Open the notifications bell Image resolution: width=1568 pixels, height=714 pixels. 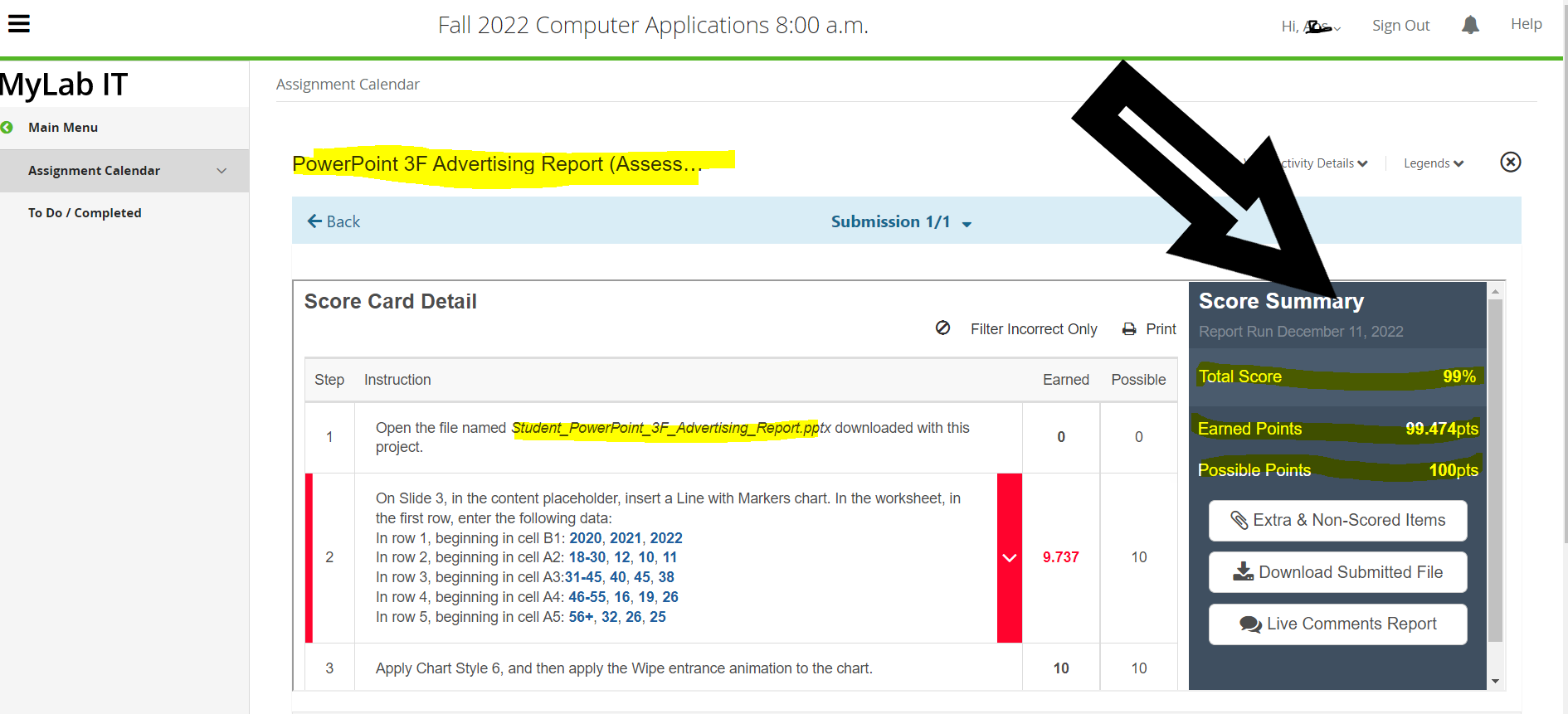(1470, 25)
